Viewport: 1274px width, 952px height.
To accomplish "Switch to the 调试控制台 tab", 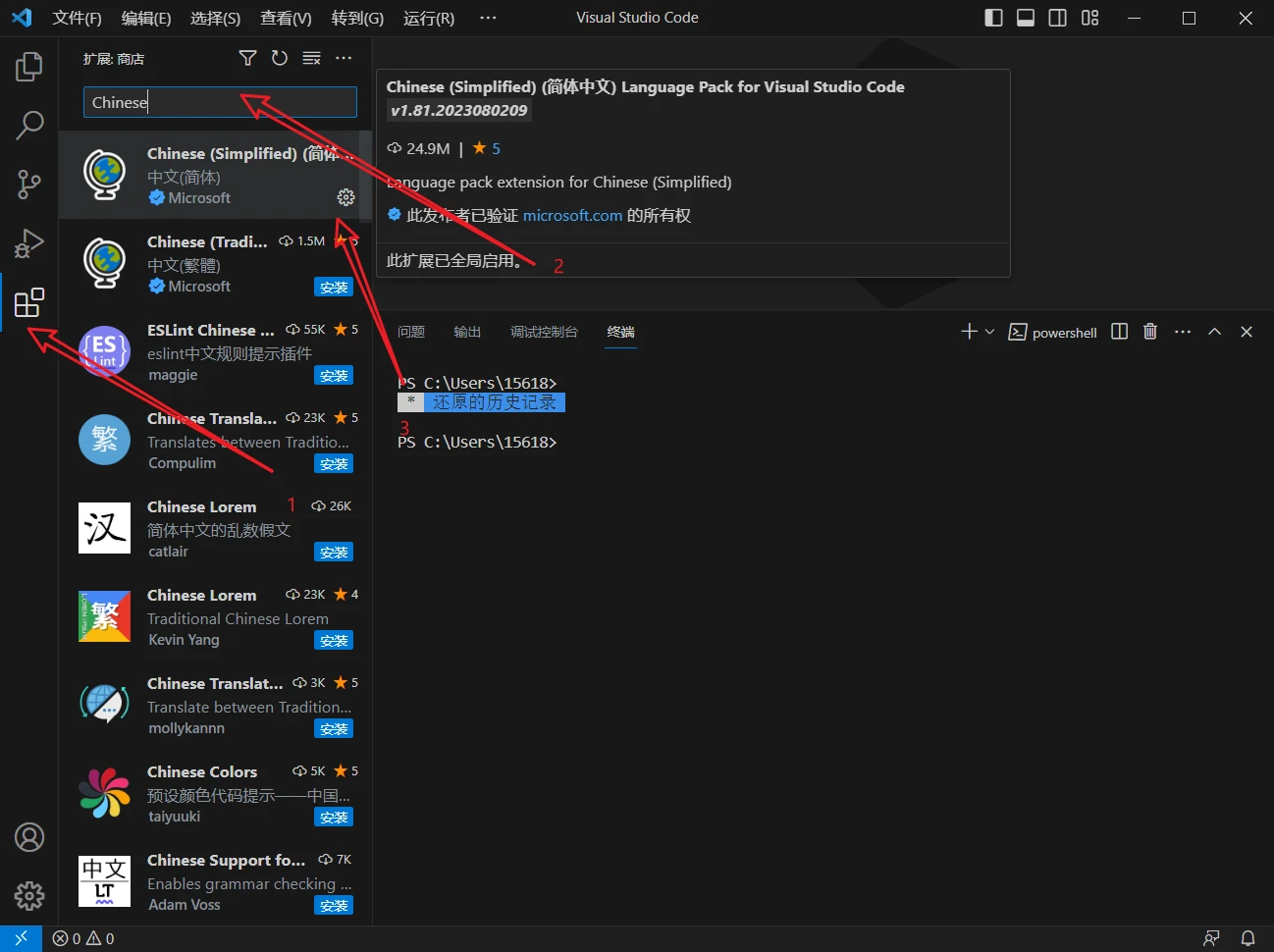I will (544, 332).
